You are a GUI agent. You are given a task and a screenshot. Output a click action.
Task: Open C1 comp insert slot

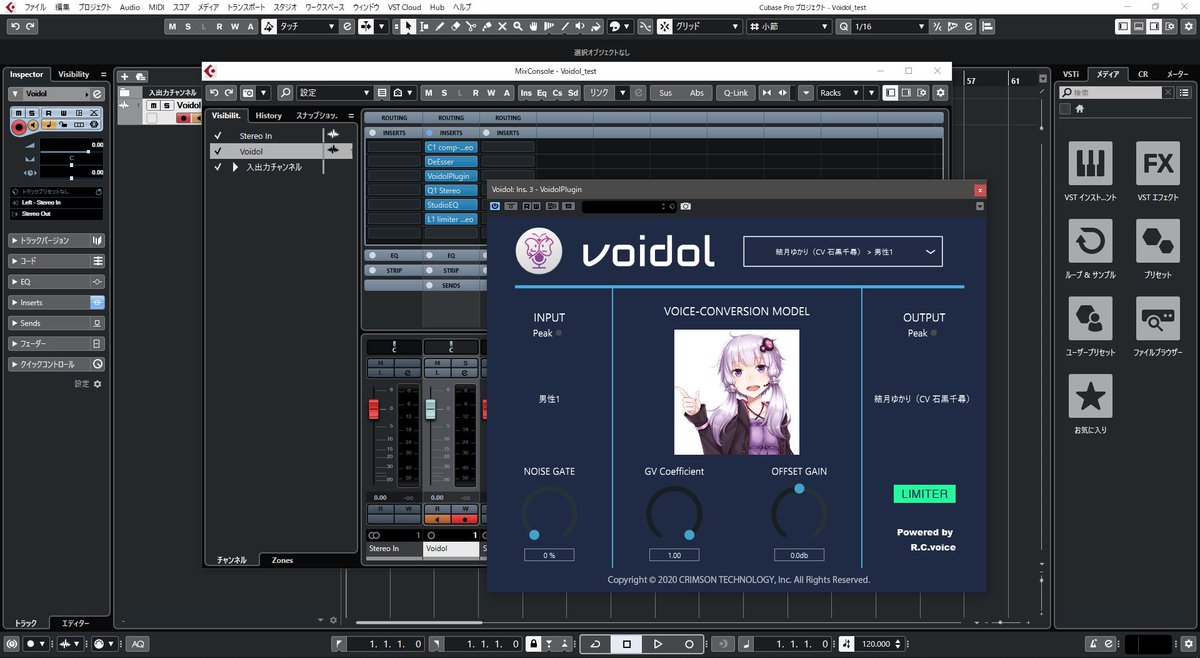[451, 147]
